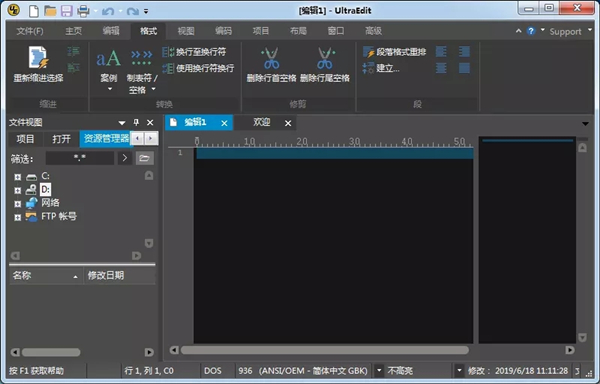Undo the last action in title bar
The height and width of the screenshot is (384, 600).
[x=108, y=11]
